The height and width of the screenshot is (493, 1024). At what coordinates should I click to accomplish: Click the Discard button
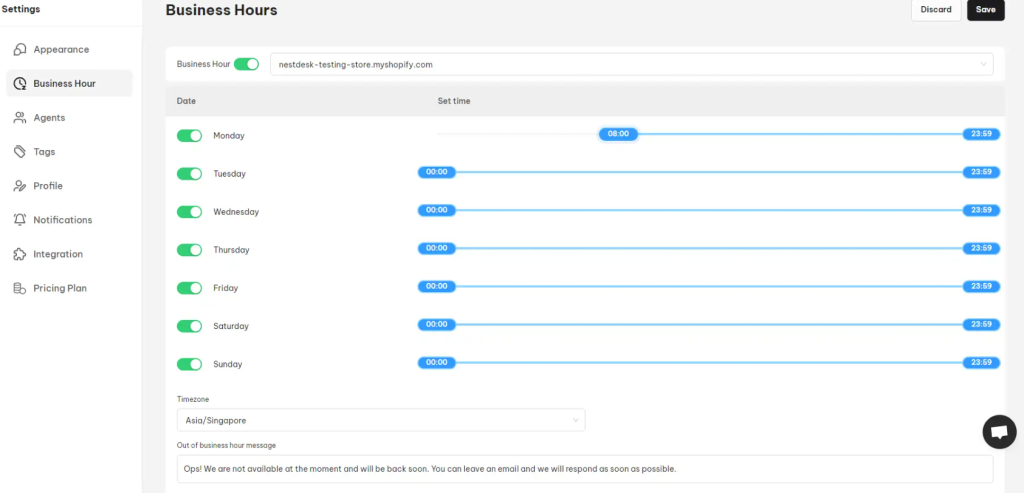(x=936, y=10)
